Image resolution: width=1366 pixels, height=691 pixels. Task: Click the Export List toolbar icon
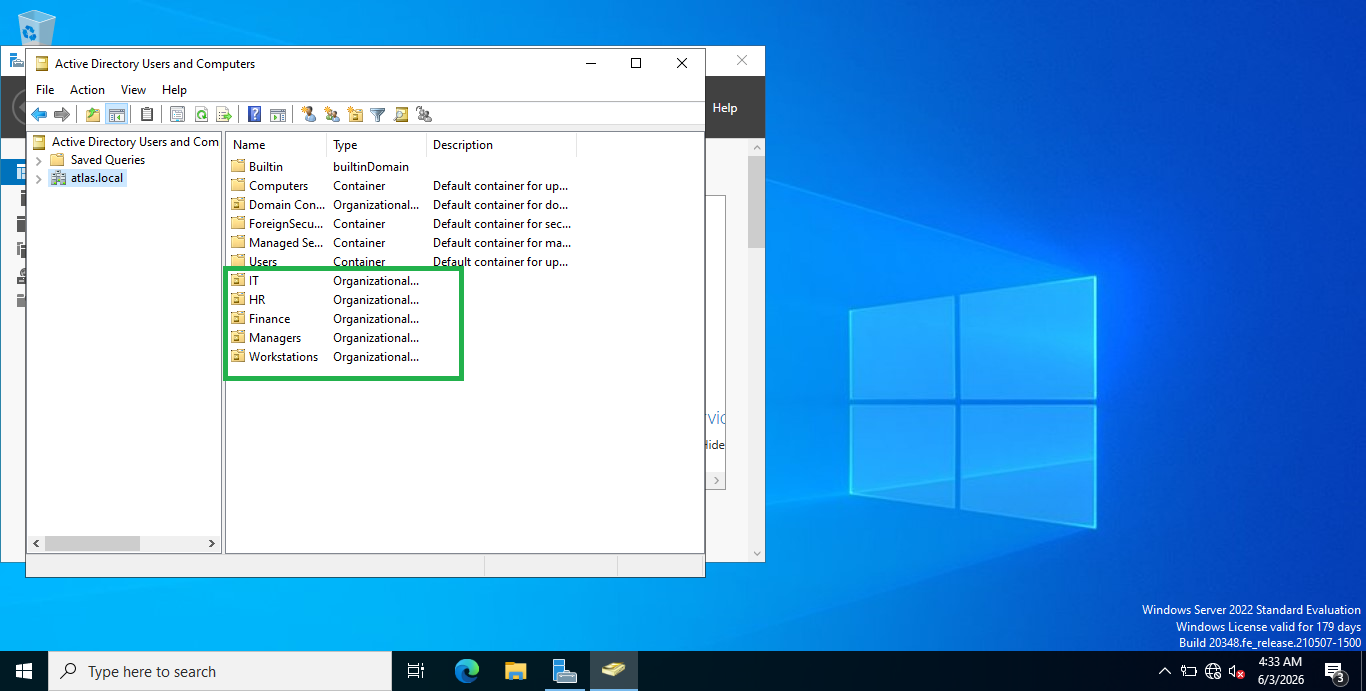pyautogui.click(x=224, y=114)
